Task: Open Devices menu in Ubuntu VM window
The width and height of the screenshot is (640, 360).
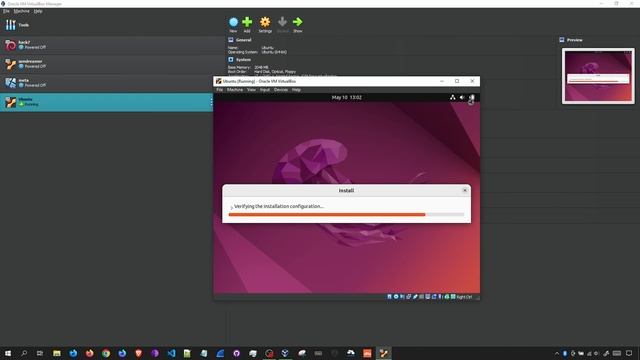Action: [x=281, y=90]
